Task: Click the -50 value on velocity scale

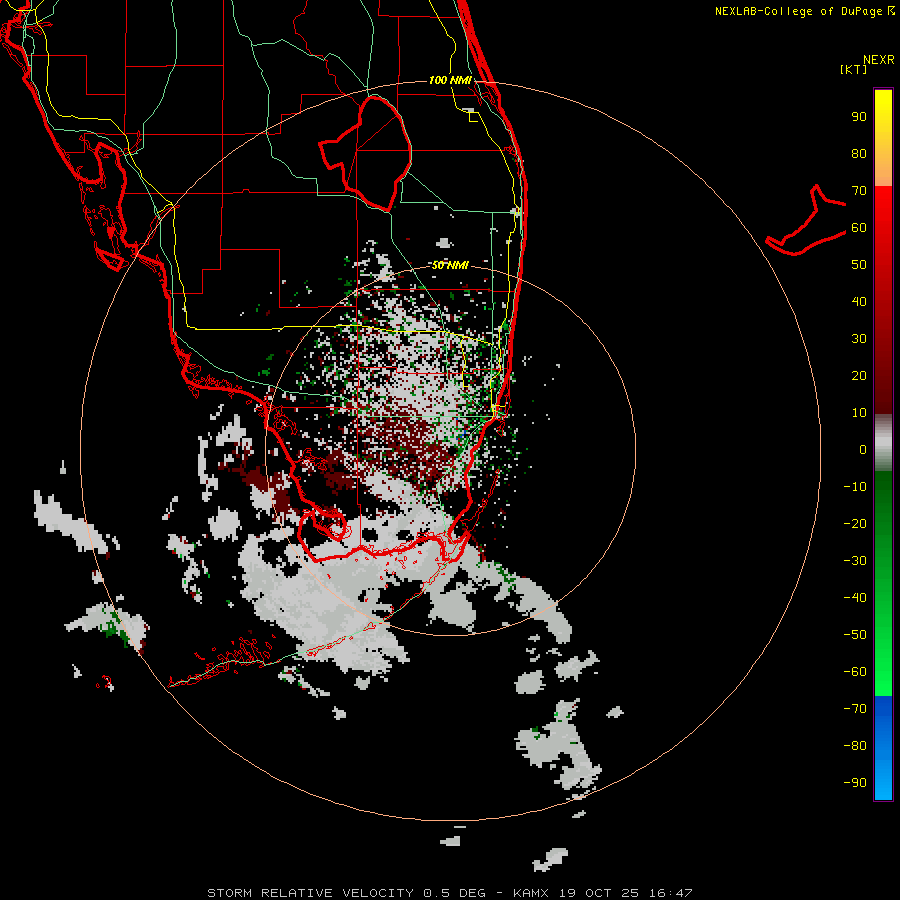Action: tap(855, 635)
